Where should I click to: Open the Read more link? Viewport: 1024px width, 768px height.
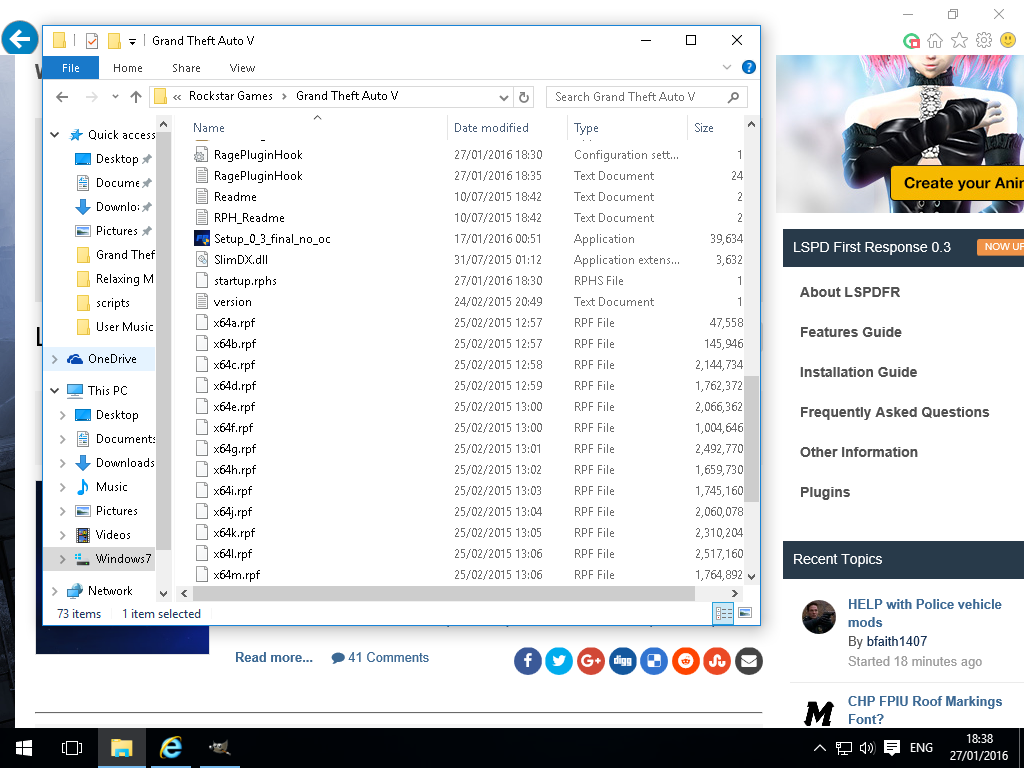[x=274, y=658]
